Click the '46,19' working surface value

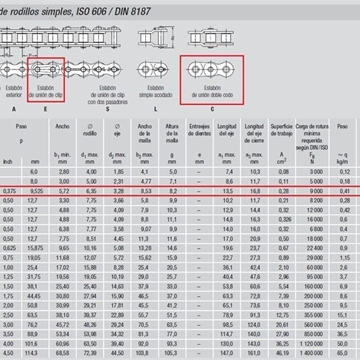(282, 353)
